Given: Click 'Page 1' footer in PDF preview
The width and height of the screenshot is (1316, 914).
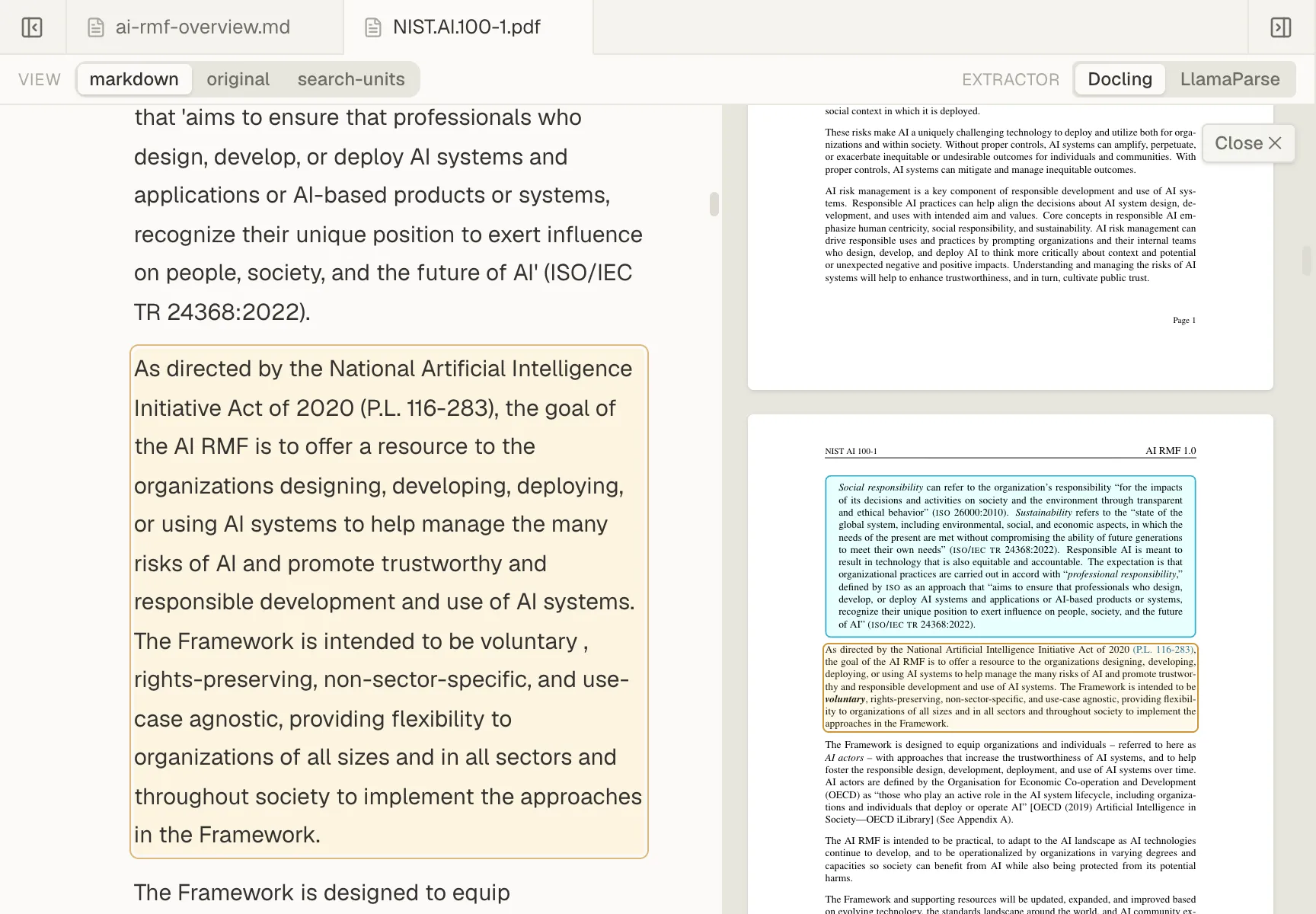Looking at the screenshot, I should pos(1184,321).
